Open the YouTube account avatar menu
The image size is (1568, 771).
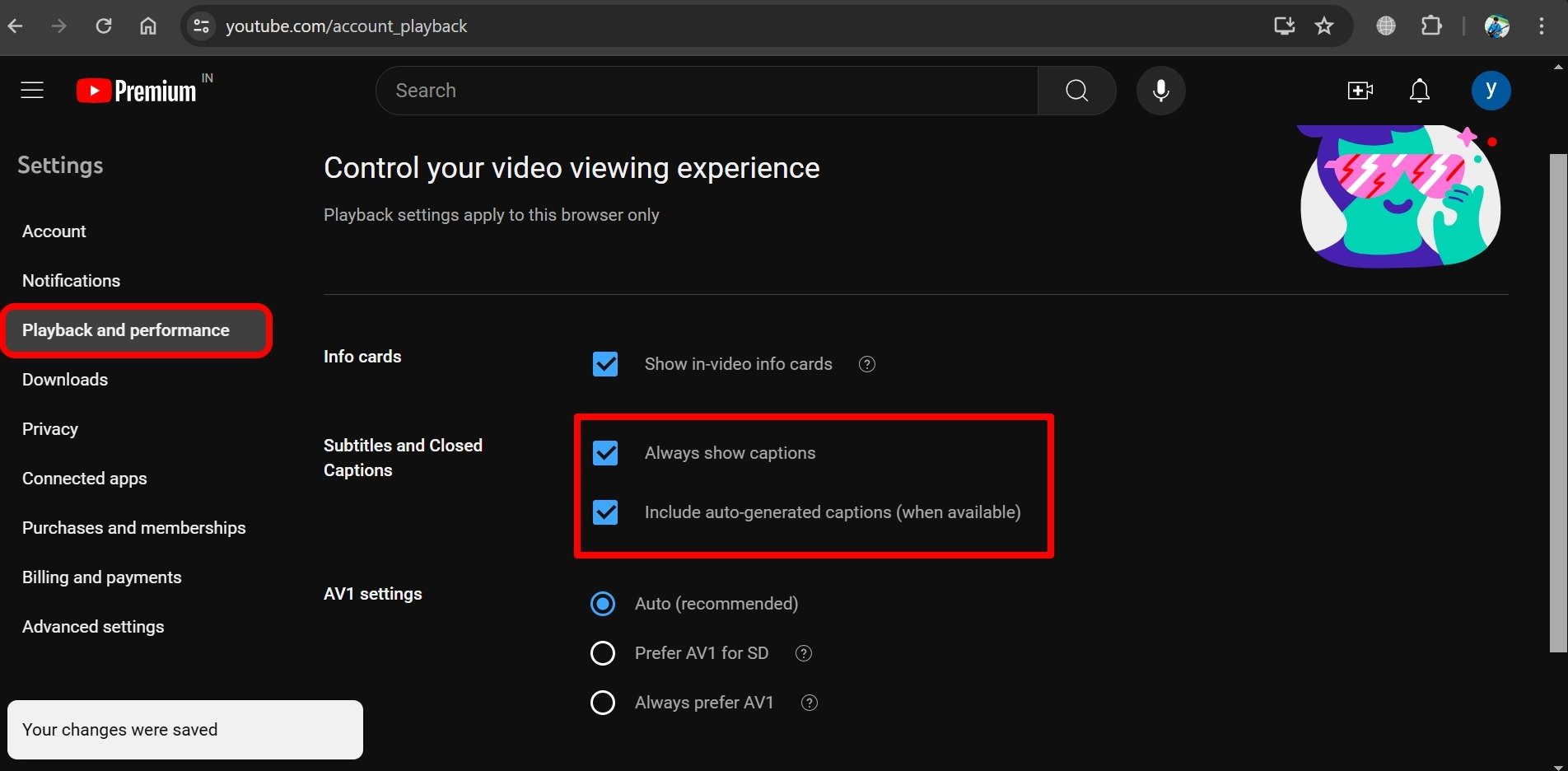click(1491, 91)
